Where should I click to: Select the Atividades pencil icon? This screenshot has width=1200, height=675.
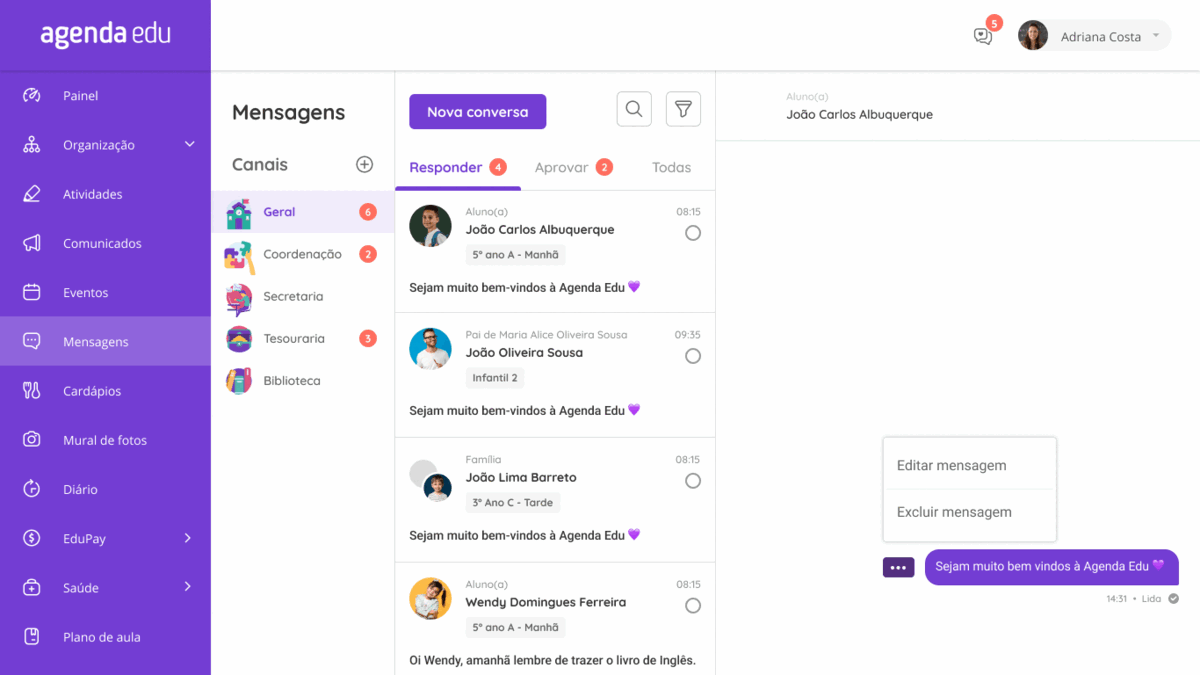[x=32, y=193]
